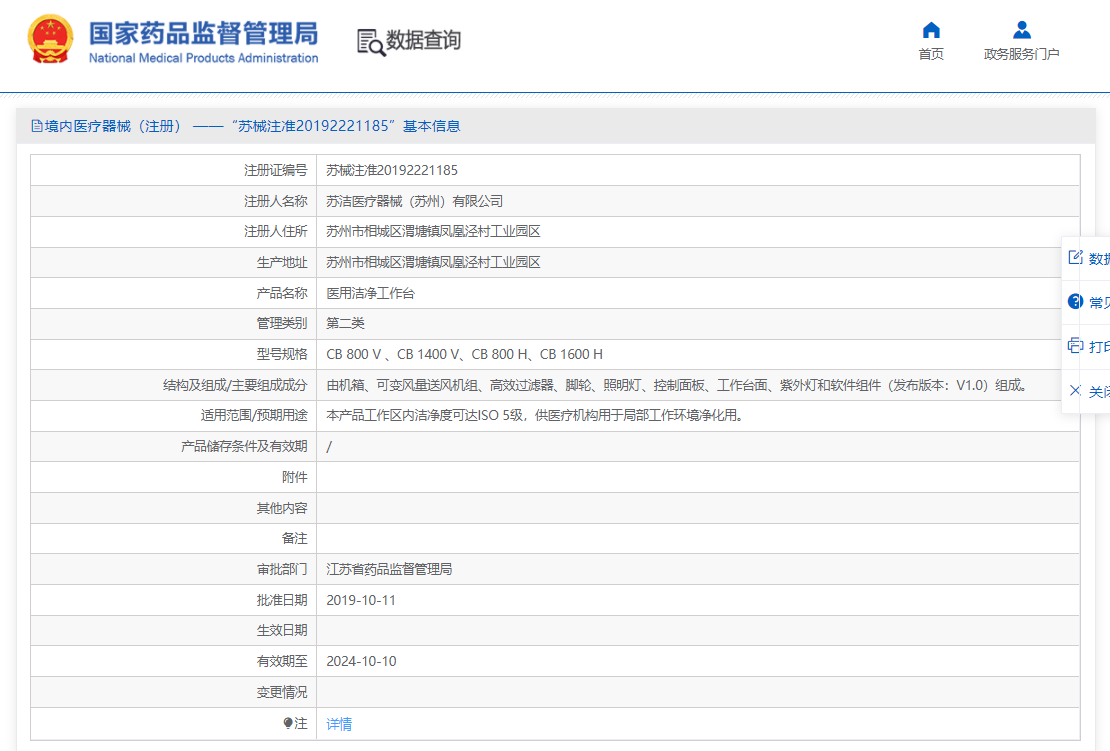Screen dimensions: 1110x751
Task: Click the printer icon in side panel
Action: point(1075,346)
